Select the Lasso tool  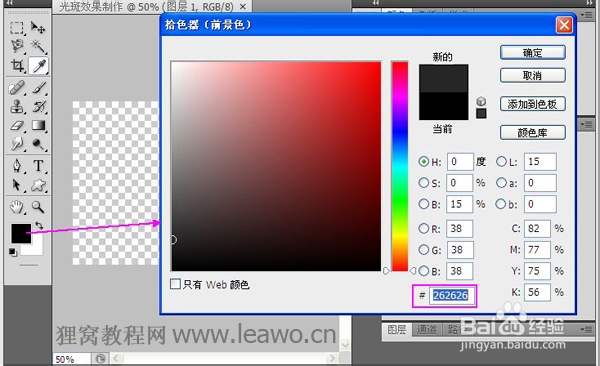coord(17,46)
